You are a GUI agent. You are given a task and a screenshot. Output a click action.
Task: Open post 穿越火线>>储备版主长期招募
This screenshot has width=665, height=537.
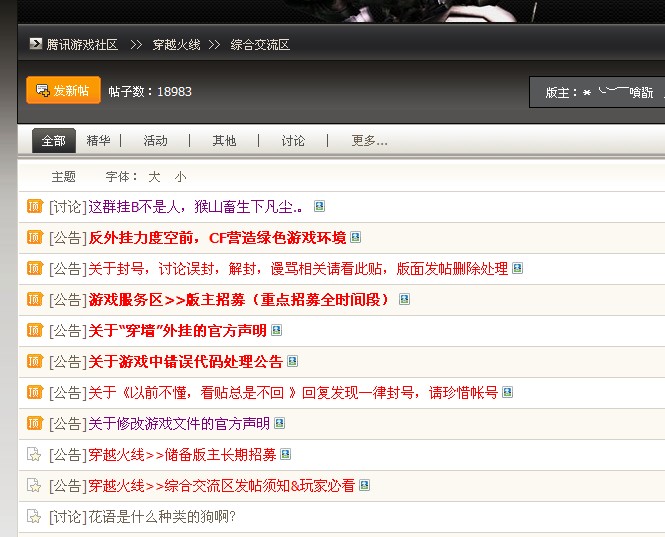[x=182, y=455]
